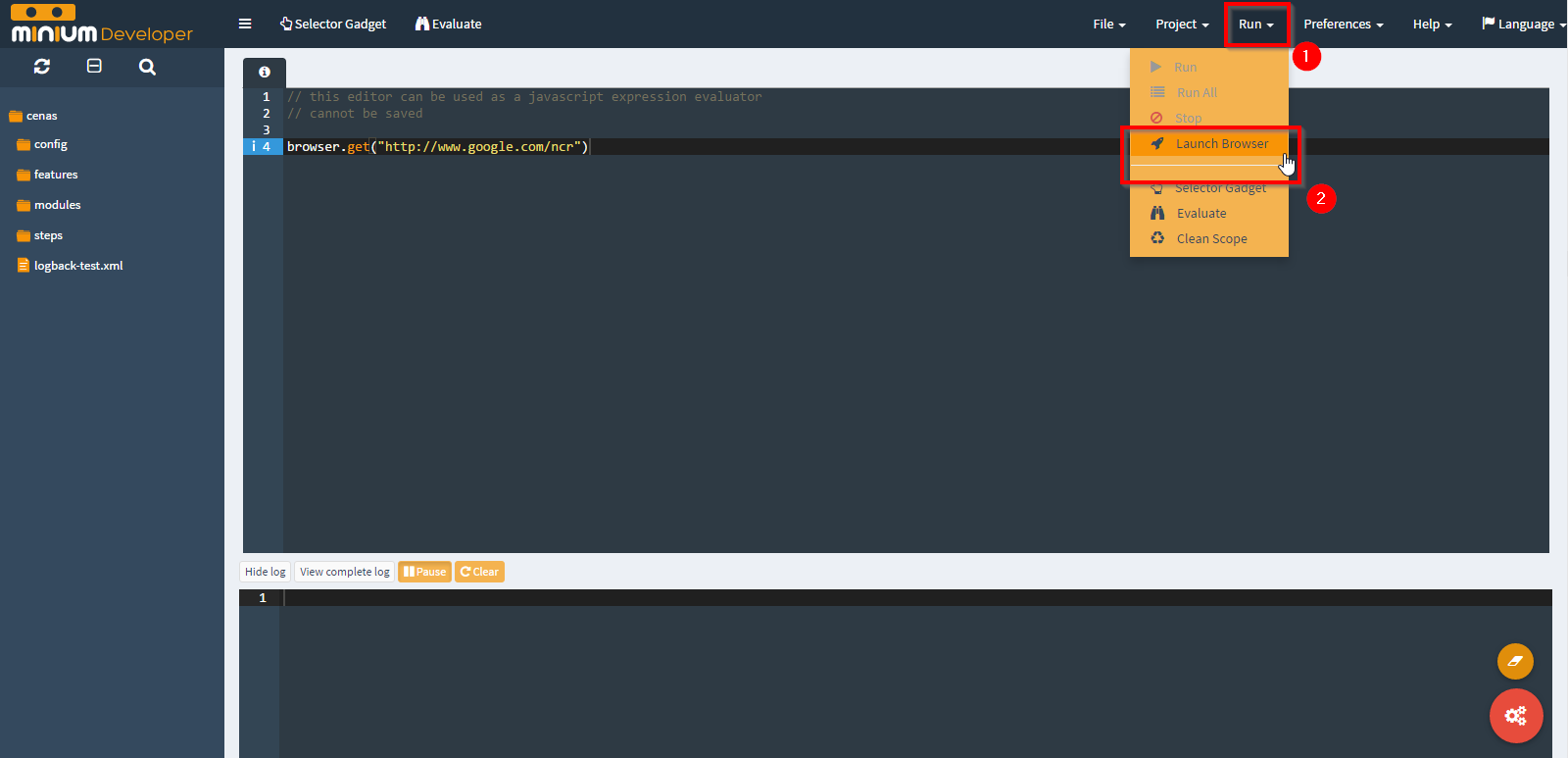Click the Minium Developer logo

click(102, 25)
